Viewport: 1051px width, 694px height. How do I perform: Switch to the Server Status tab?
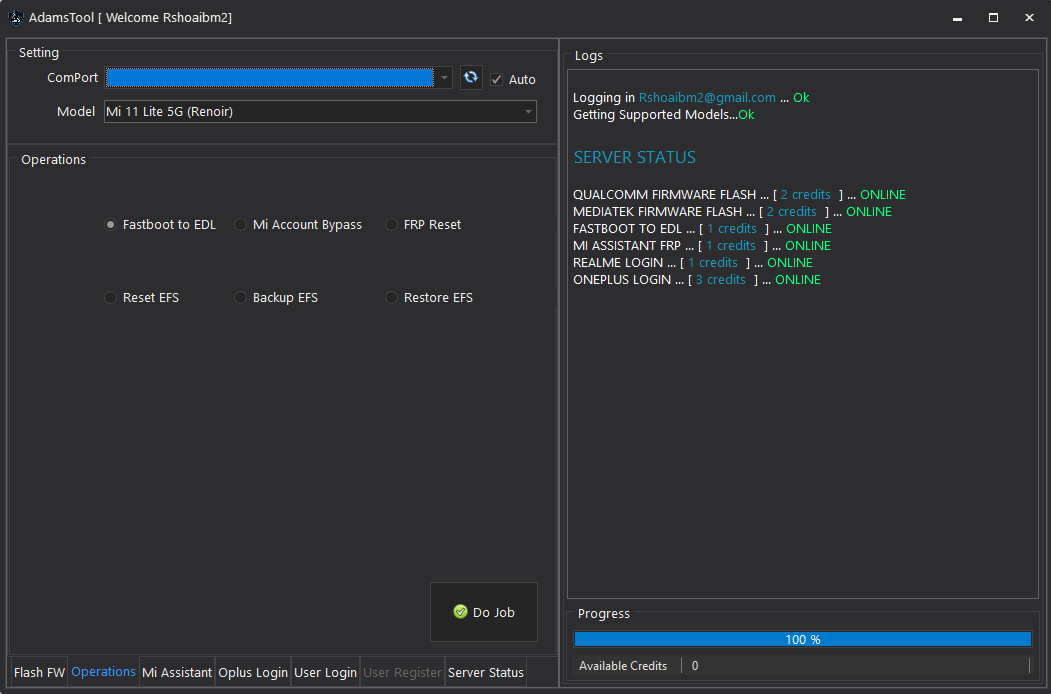[x=486, y=672]
